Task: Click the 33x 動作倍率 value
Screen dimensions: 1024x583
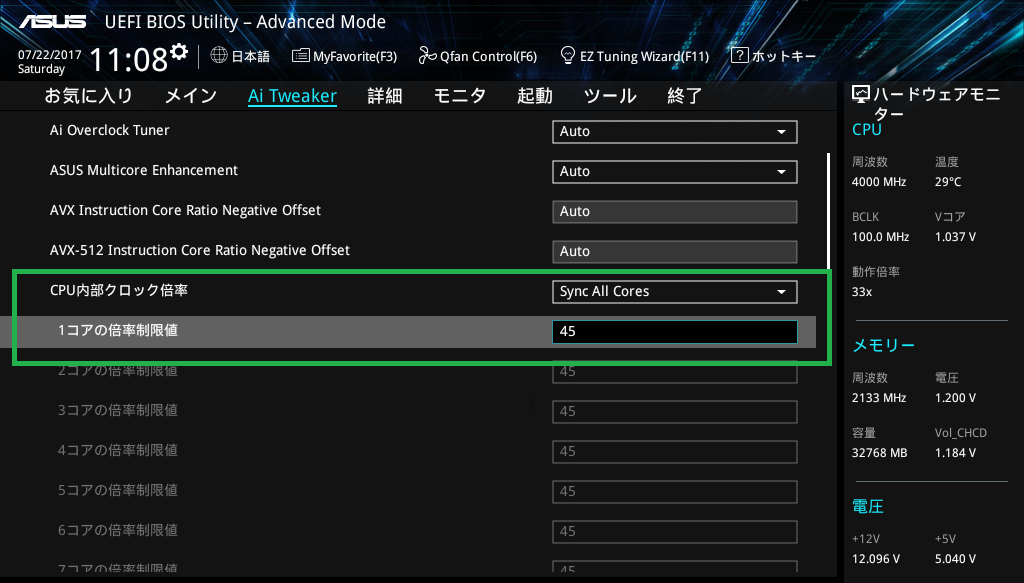Action: pos(861,292)
